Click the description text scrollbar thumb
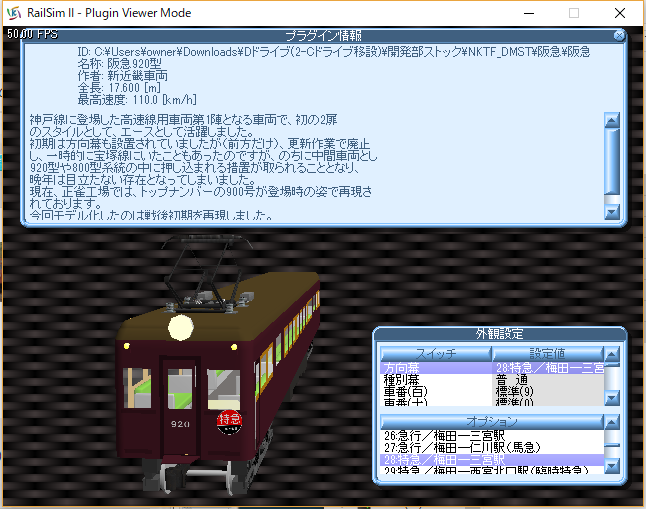The width and height of the screenshot is (646, 509). pyautogui.click(x=612, y=162)
